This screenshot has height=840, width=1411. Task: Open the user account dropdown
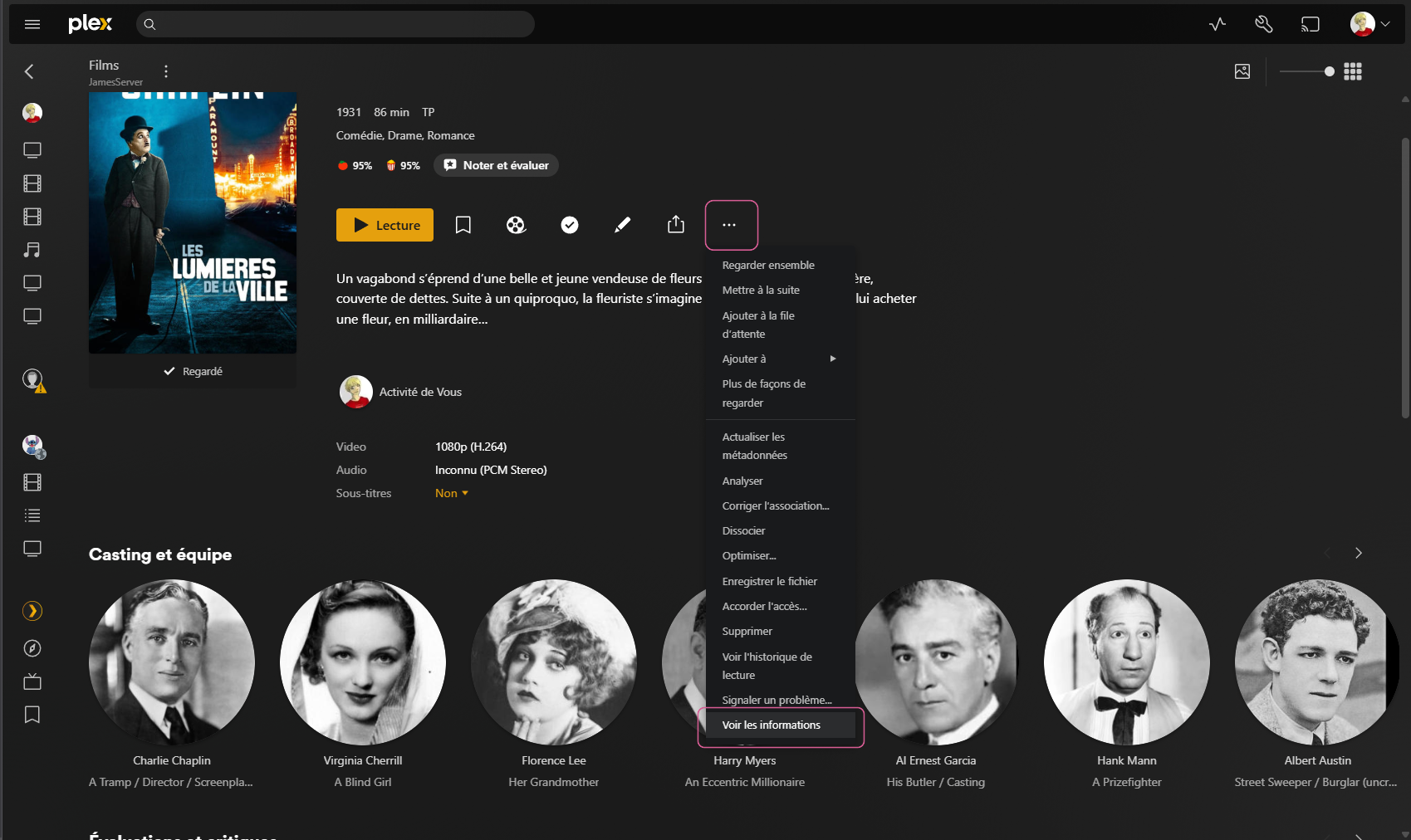1370,24
